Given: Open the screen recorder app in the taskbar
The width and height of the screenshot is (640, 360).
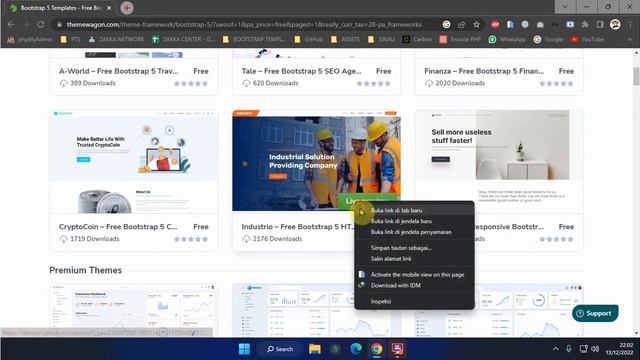Looking at the screenshot, I should [397, 349].
